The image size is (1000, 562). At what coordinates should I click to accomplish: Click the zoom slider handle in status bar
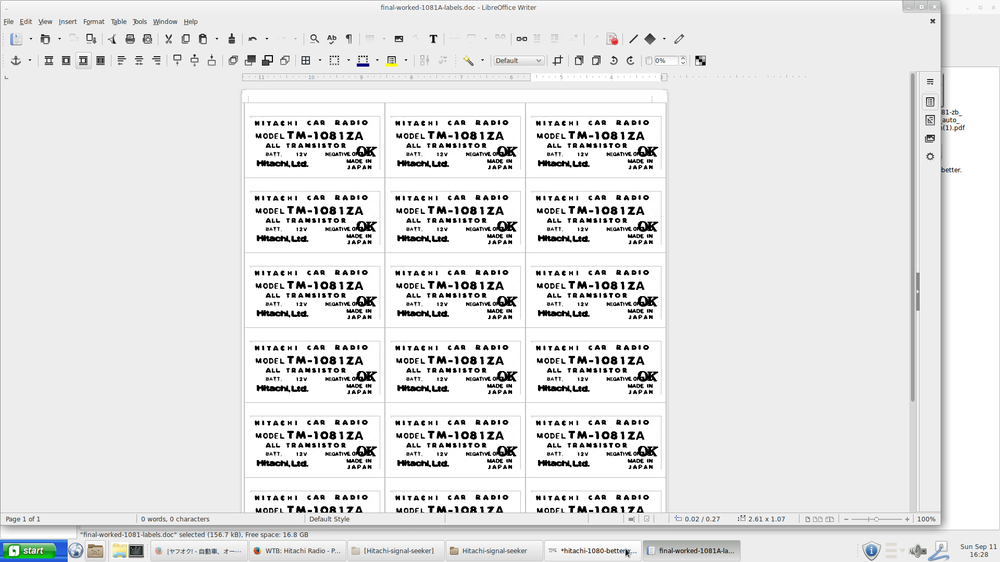pos(876,519)
